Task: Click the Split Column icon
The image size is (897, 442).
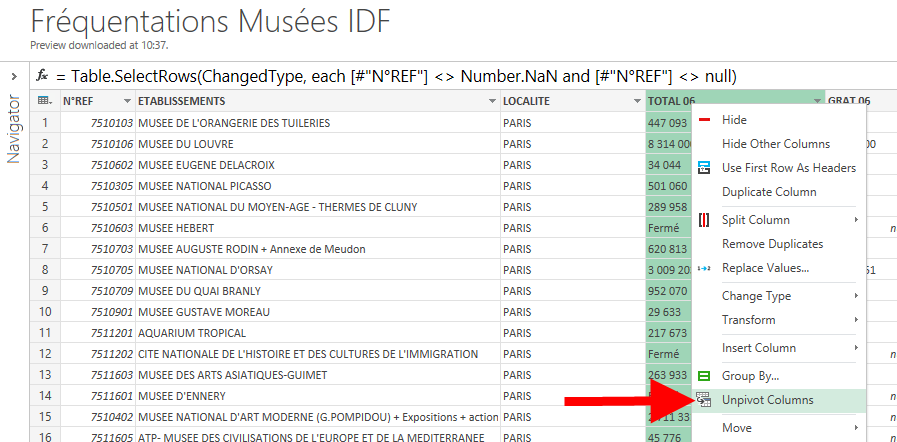Action: [x=704, y=220]
